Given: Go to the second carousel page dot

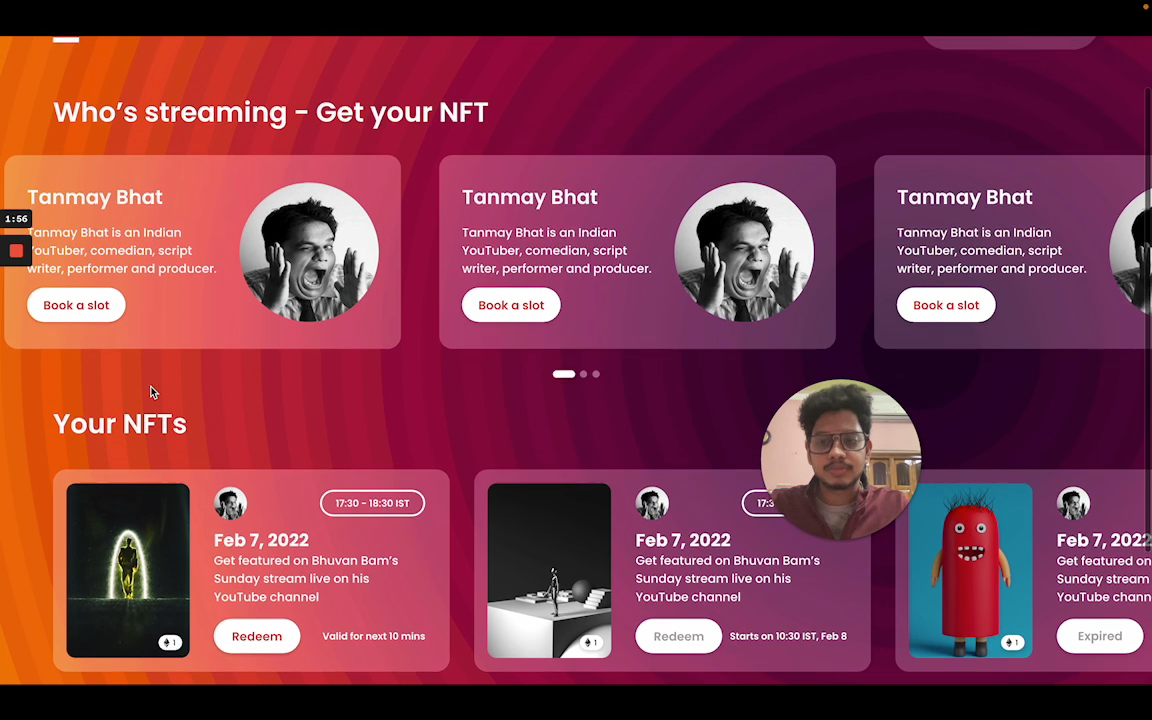Looking at the screenshot, I should pos(583,374).
